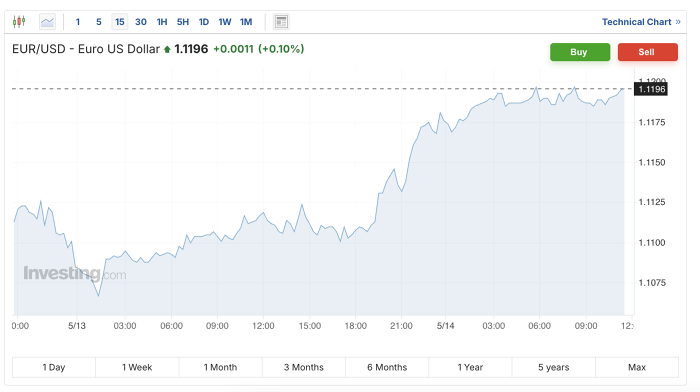
Task: Set interval to 1 minute
Action: click(x=78, y=22)
